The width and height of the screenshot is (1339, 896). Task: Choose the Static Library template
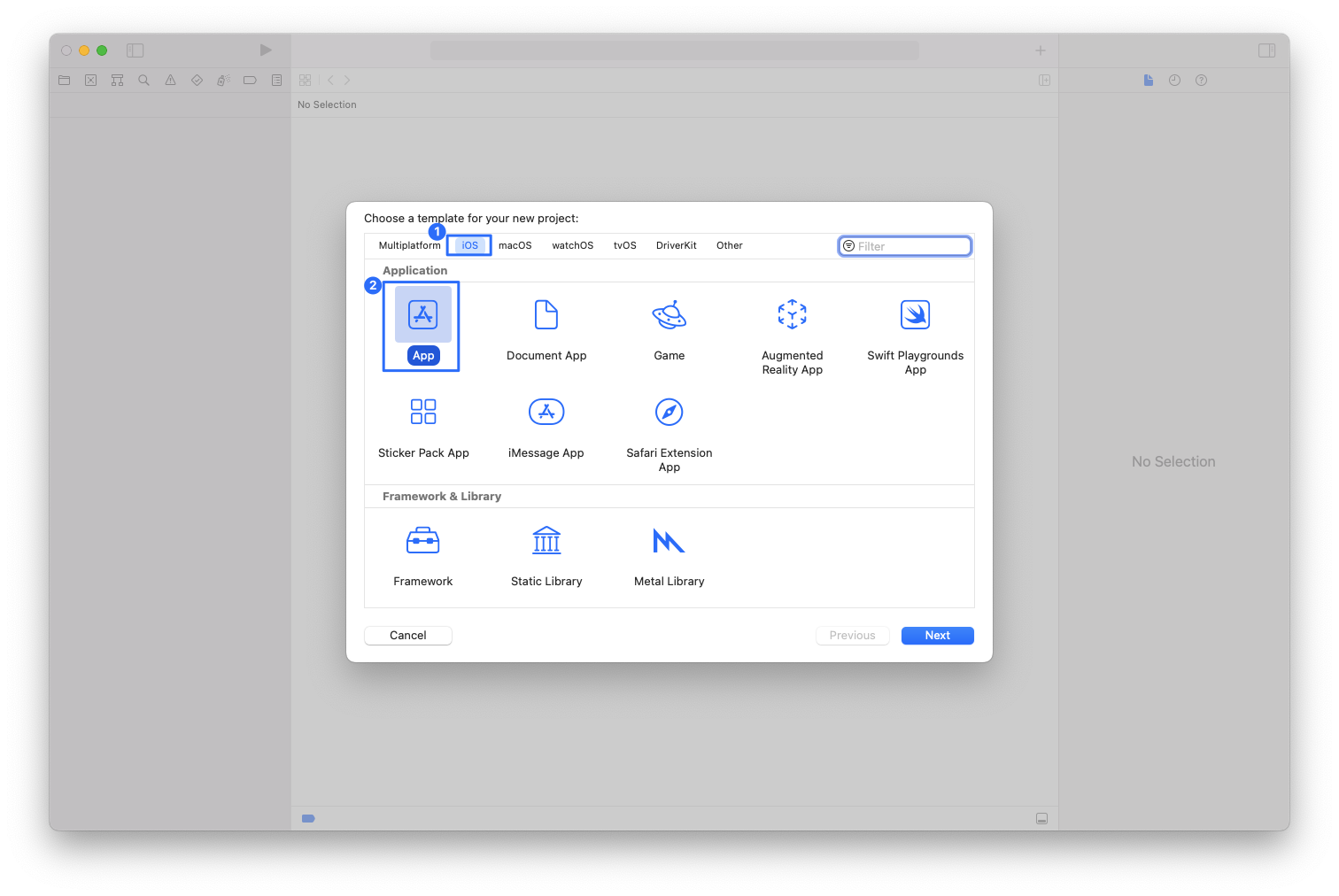pos(546,556)
